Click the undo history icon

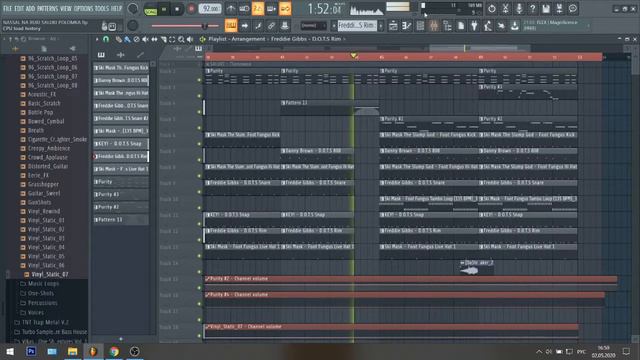click(x=492, y=9)
